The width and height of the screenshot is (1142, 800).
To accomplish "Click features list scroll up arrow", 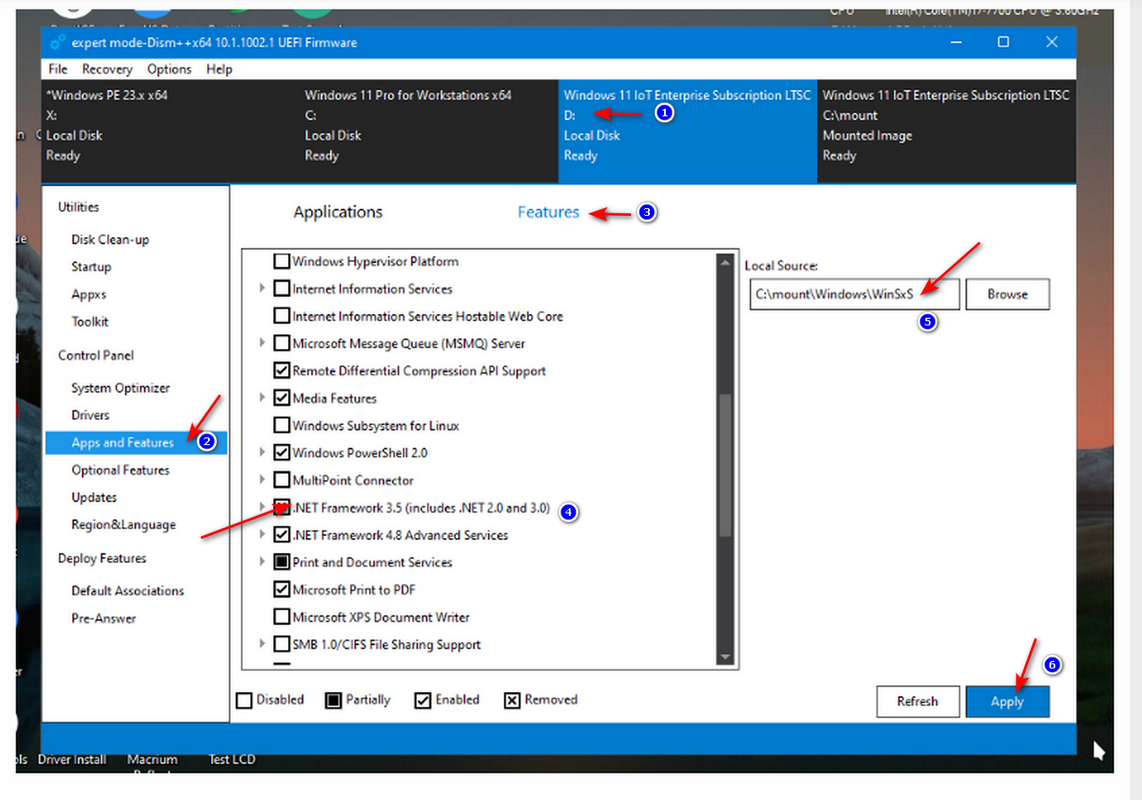I will 725,262.
